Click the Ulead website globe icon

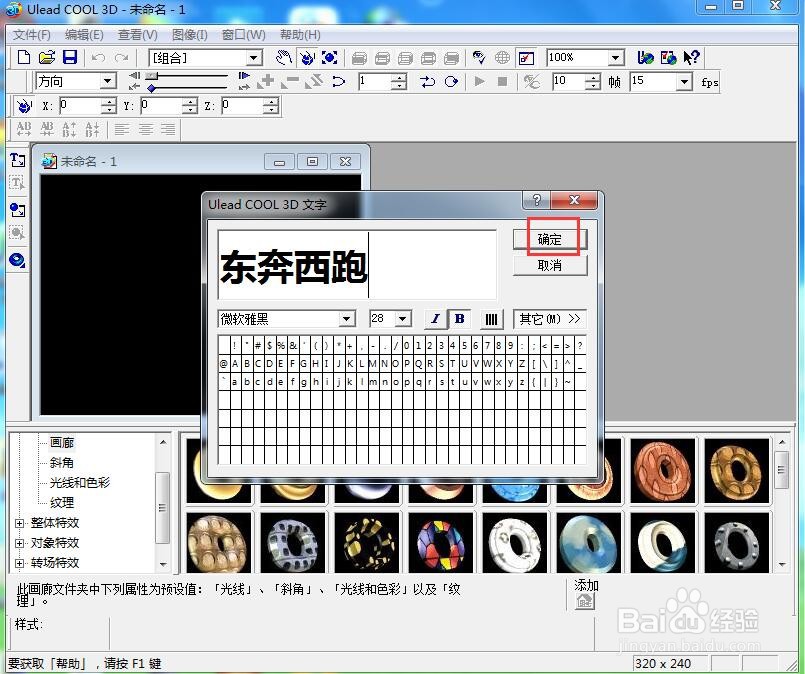pos(645,57)
